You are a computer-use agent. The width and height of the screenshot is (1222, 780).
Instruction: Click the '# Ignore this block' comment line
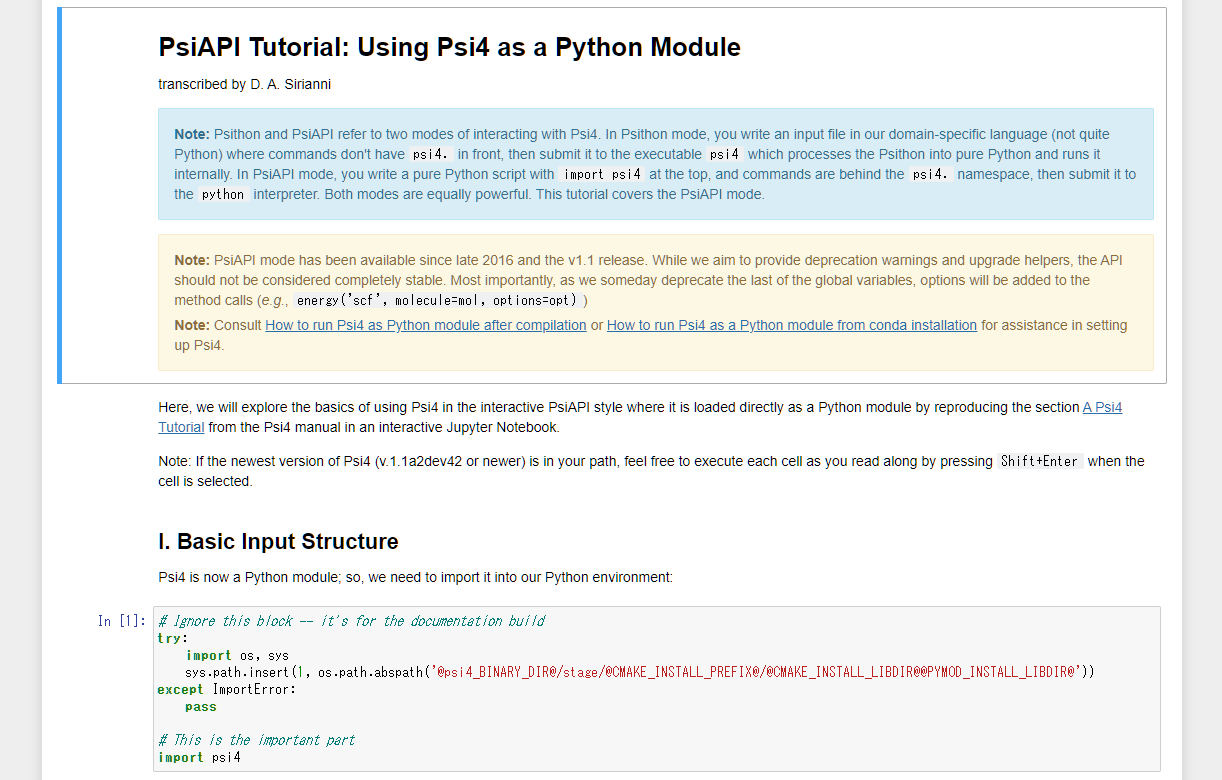351,621
